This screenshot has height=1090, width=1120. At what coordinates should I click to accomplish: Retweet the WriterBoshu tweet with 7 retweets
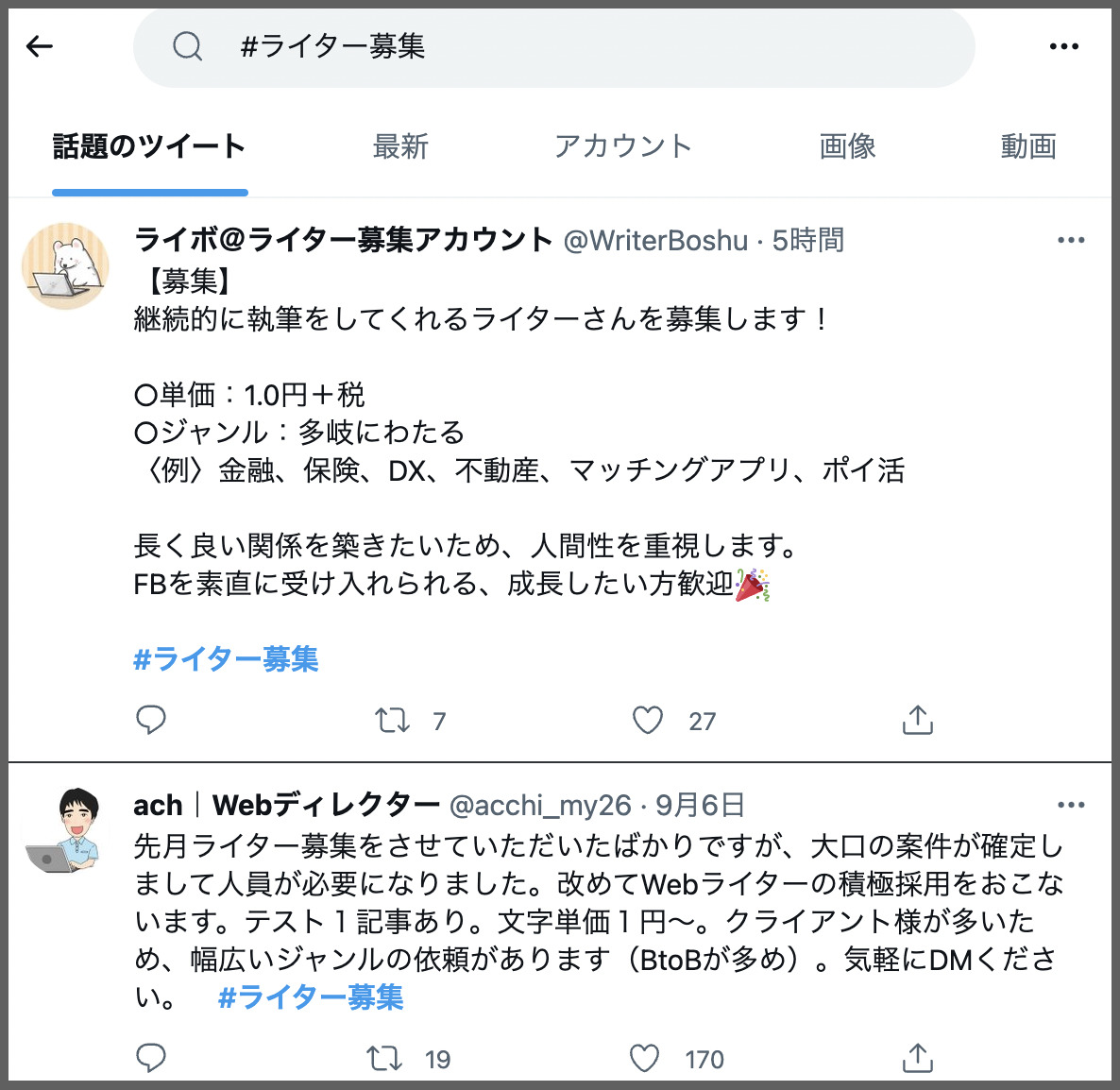click(x=392, y=720)
